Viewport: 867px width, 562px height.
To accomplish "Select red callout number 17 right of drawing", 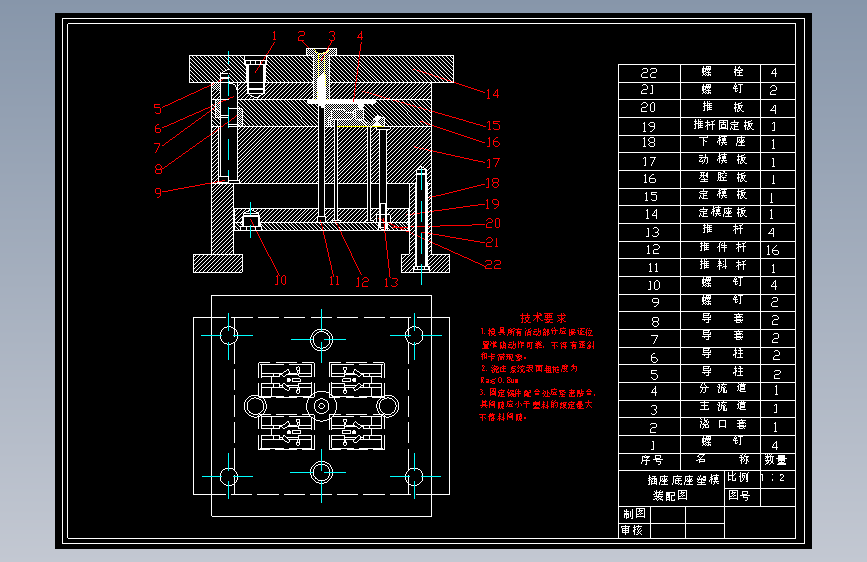I will (x=493, y=163).
